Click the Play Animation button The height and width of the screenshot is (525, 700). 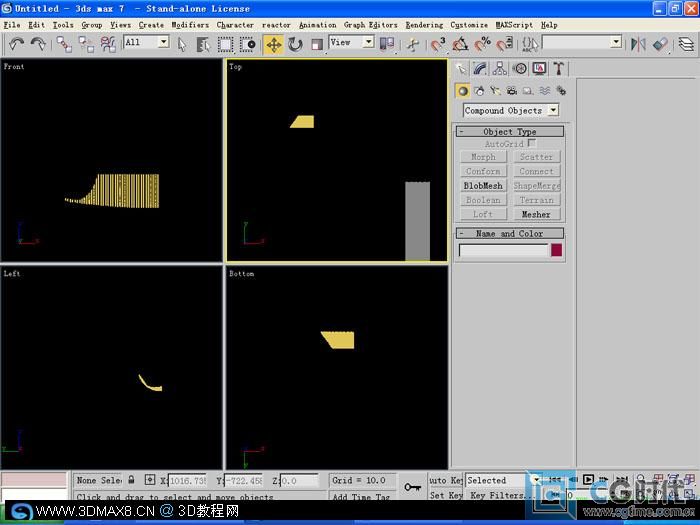click(x=588, y=479)
